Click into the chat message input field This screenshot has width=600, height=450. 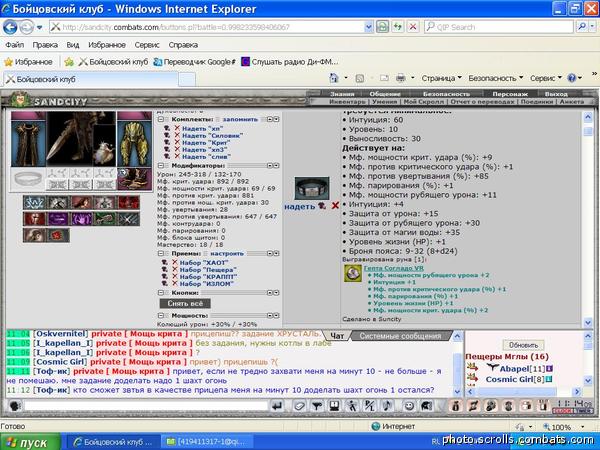point(145,406)
